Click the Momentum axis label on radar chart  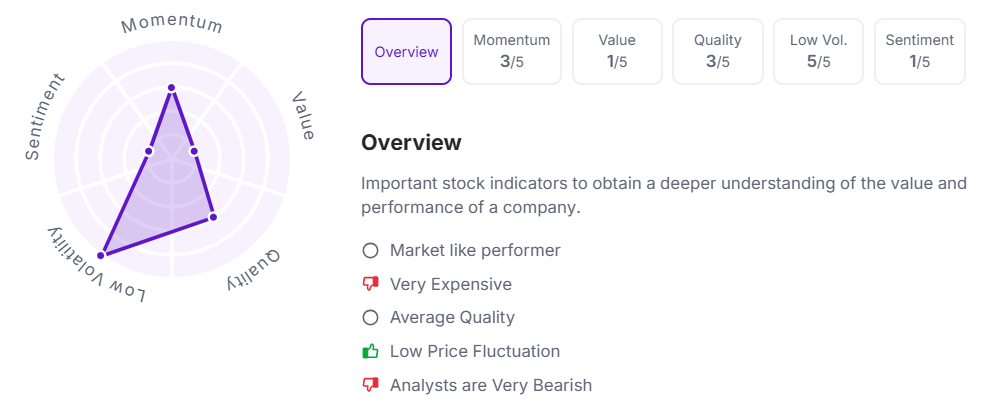click(172, 24)
